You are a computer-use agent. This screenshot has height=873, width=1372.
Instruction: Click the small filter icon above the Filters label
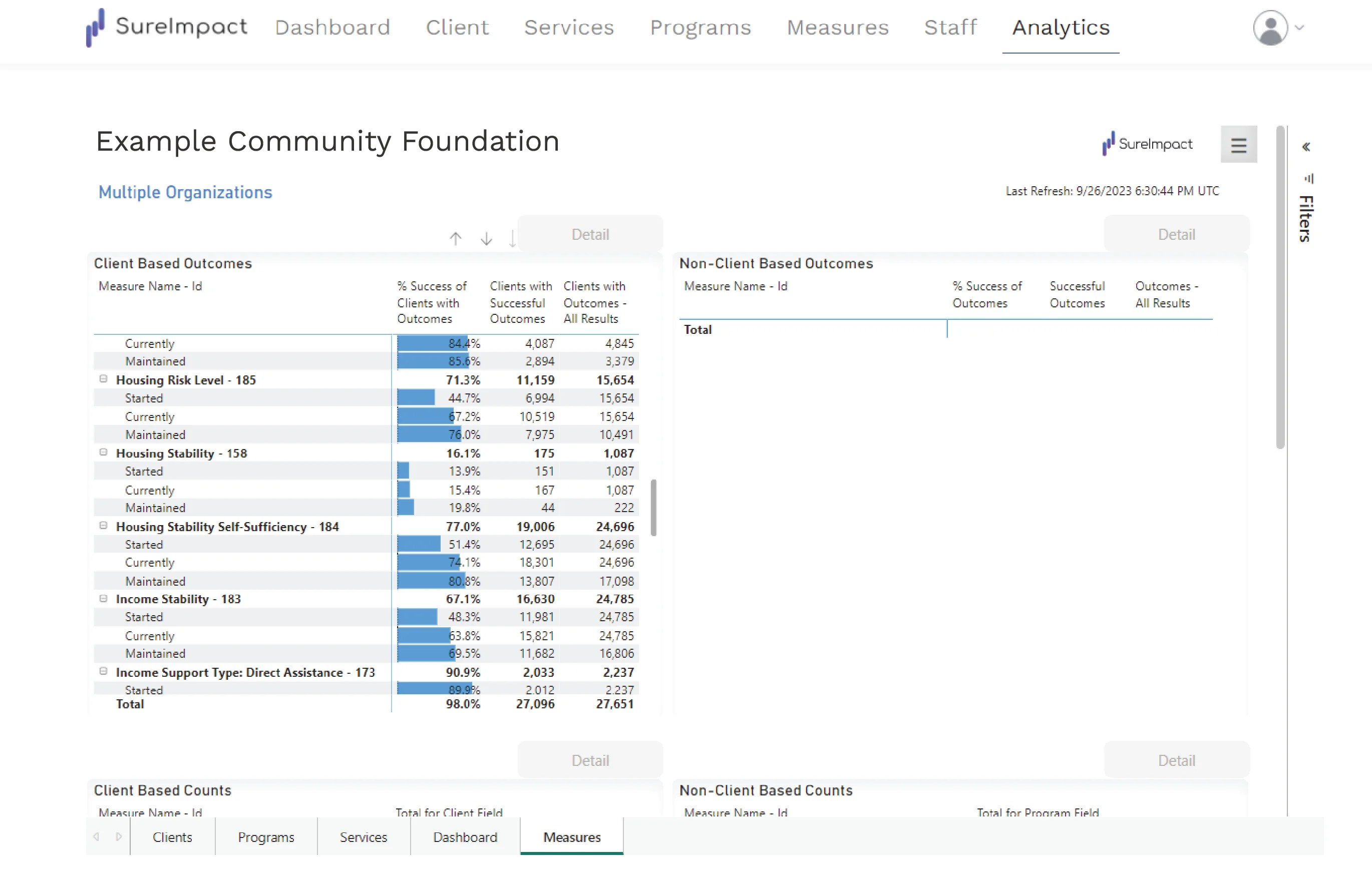pos(1309,179)
